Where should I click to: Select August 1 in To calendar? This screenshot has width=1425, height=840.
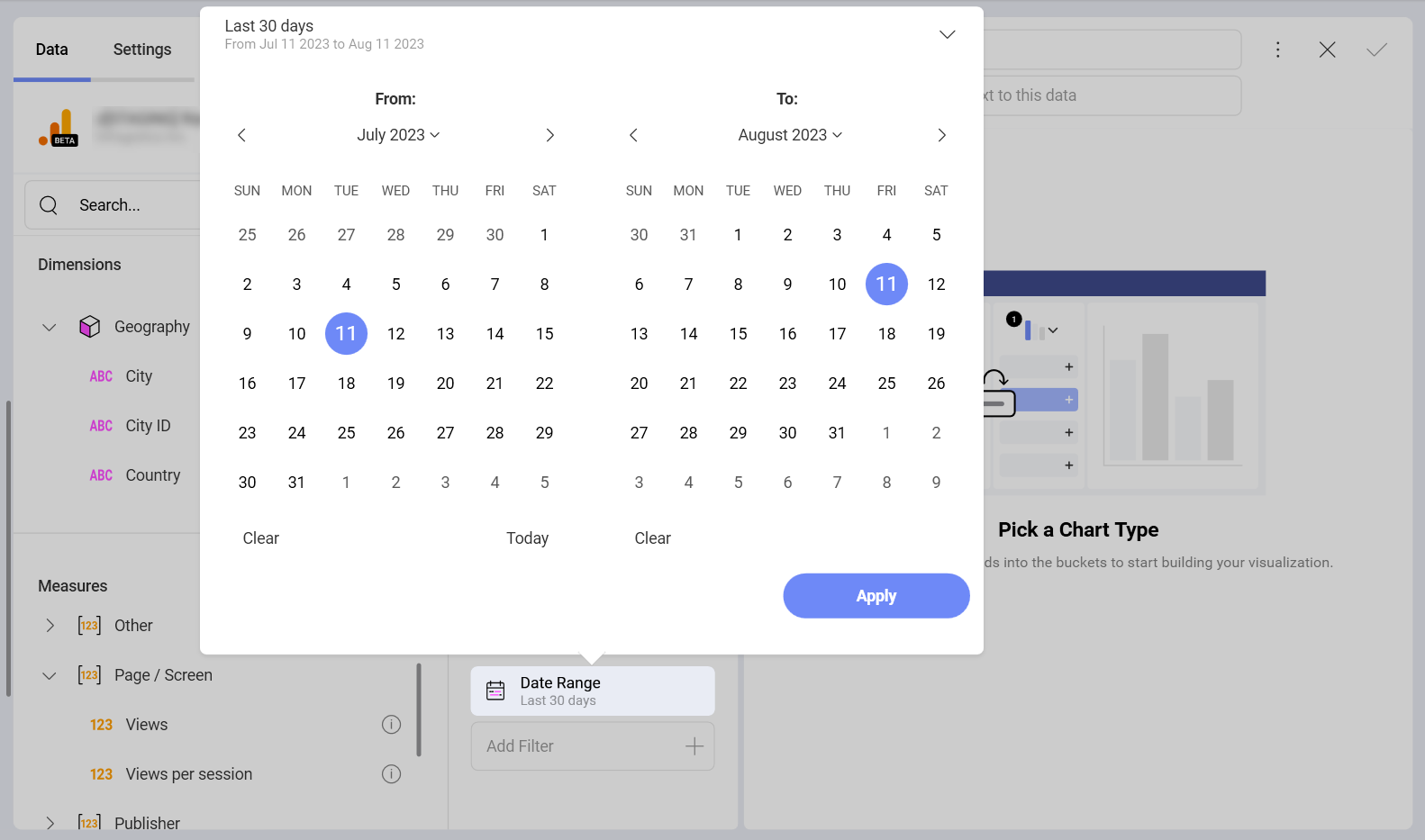[738, 235]
